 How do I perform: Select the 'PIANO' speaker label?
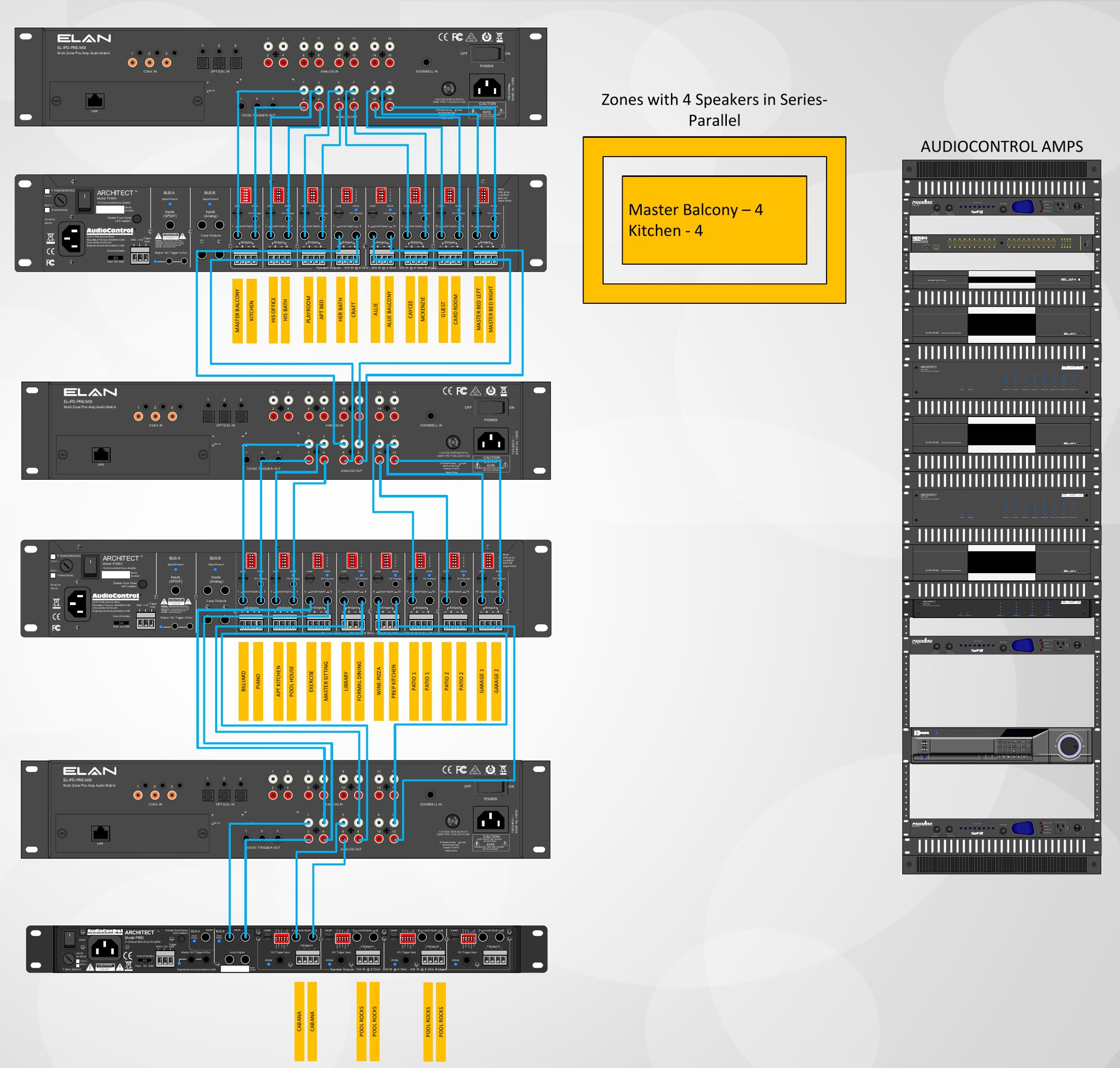[258, 681]
